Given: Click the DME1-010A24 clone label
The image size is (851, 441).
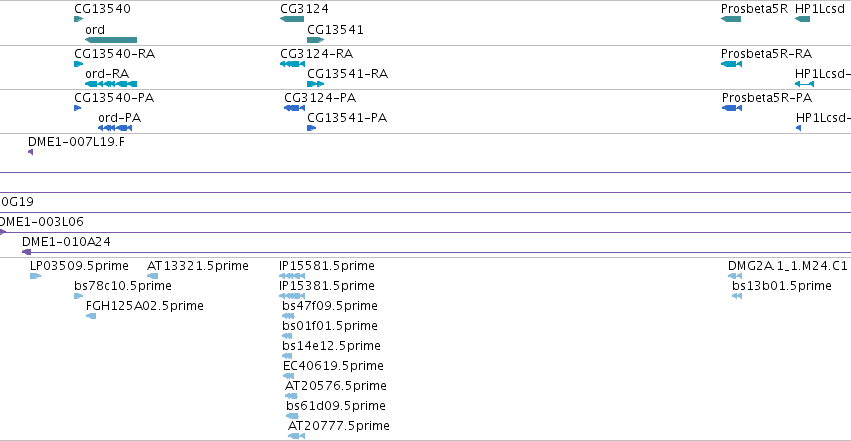Looking at the screenshot, I should pos(66,241).
